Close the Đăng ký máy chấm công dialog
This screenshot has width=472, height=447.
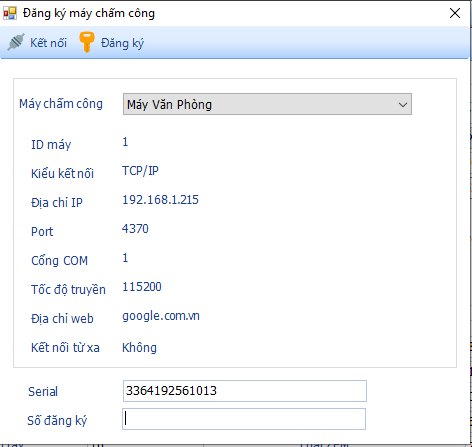point(455,13)
